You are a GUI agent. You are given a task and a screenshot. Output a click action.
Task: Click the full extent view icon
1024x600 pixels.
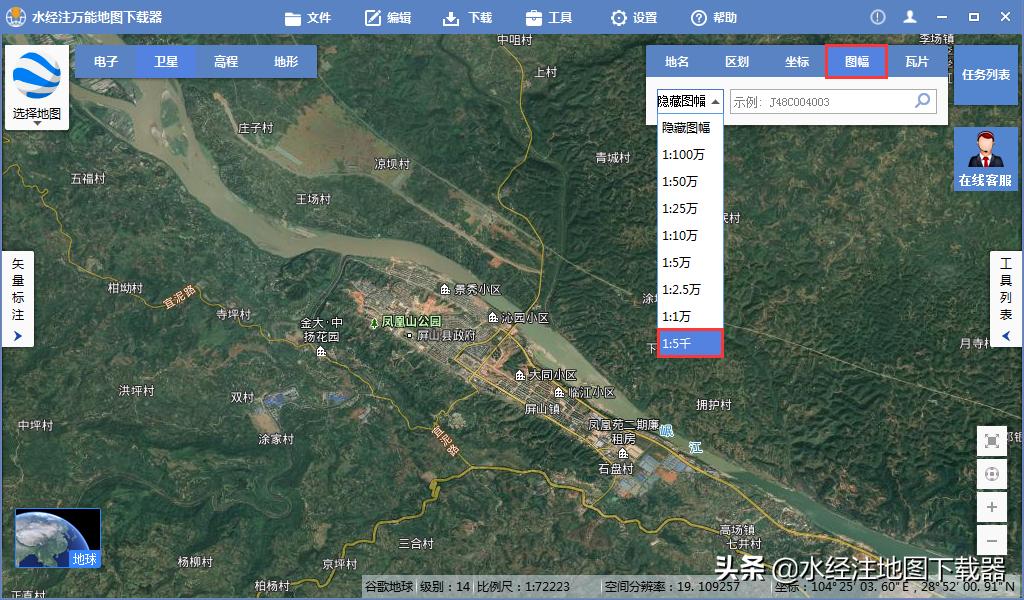click(x=990, y=441)
